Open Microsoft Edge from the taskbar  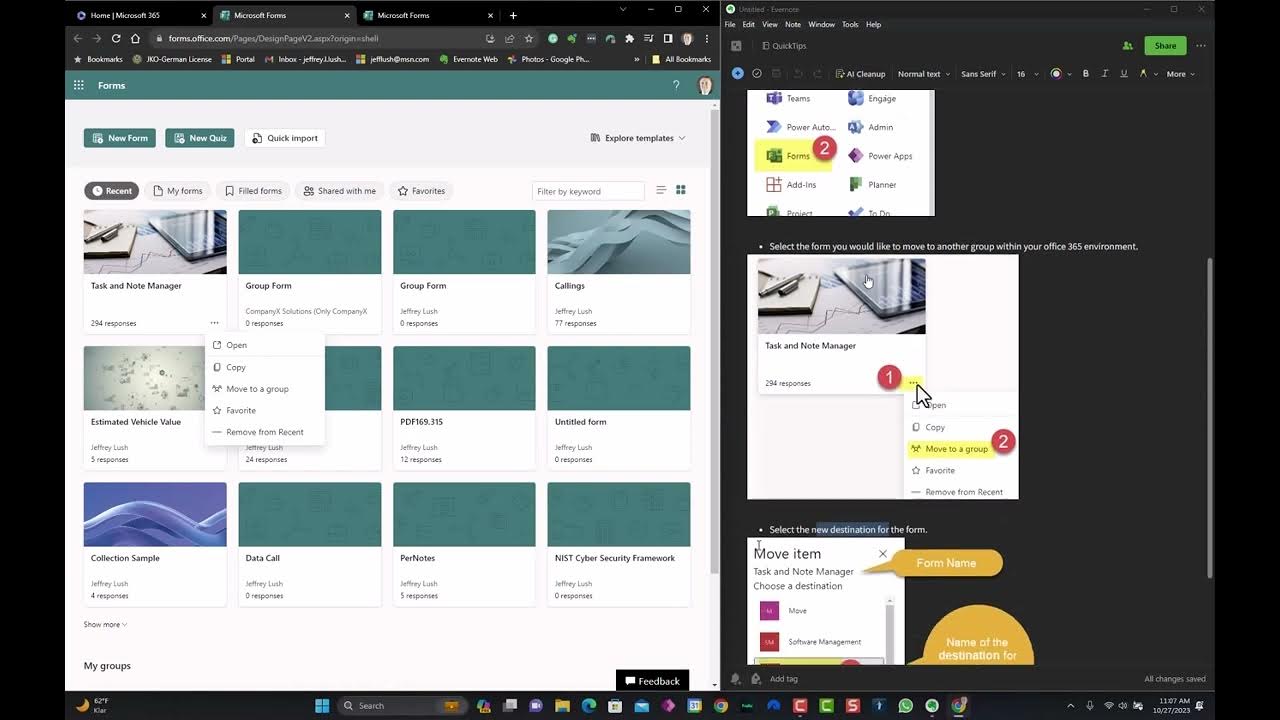pos(588,705)
